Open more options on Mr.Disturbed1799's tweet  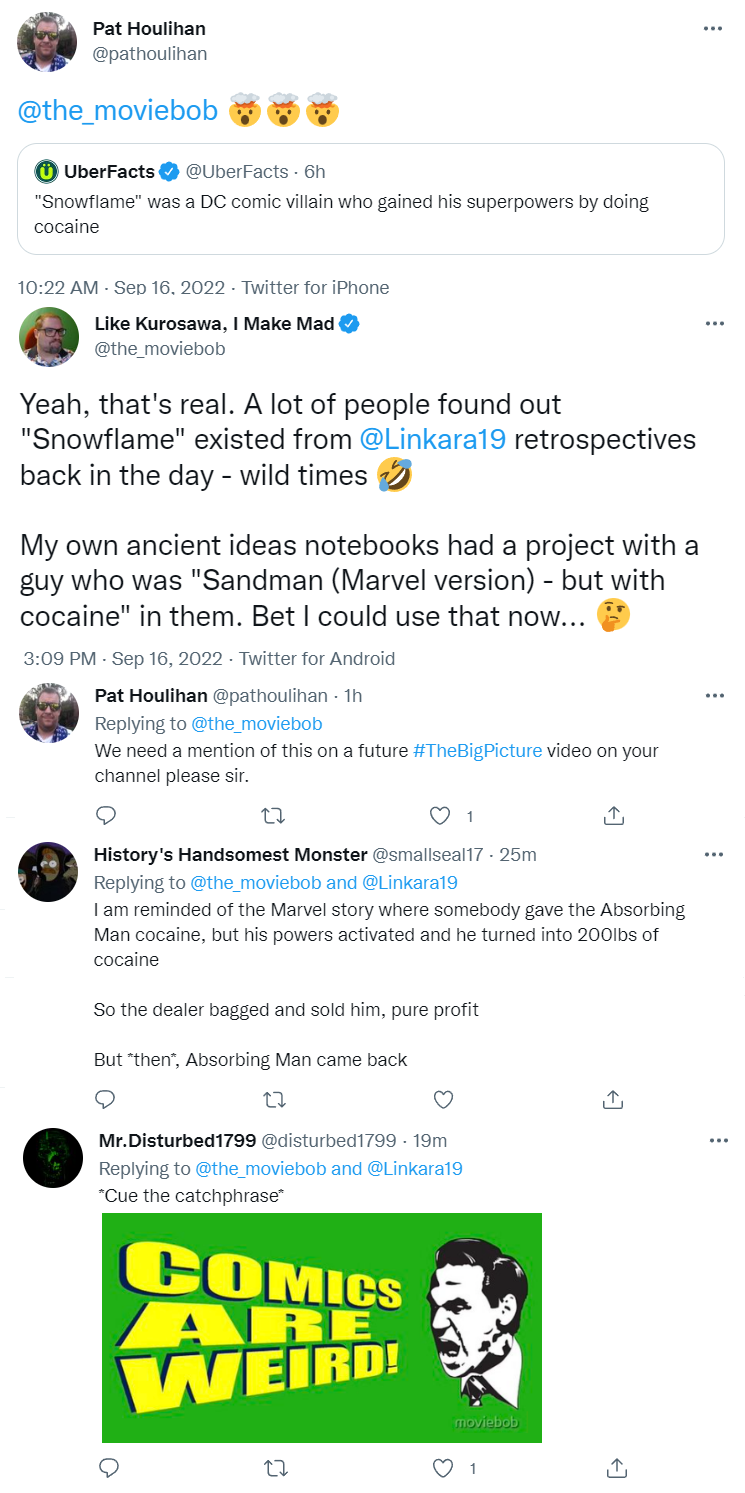[x=718, y=1141]
